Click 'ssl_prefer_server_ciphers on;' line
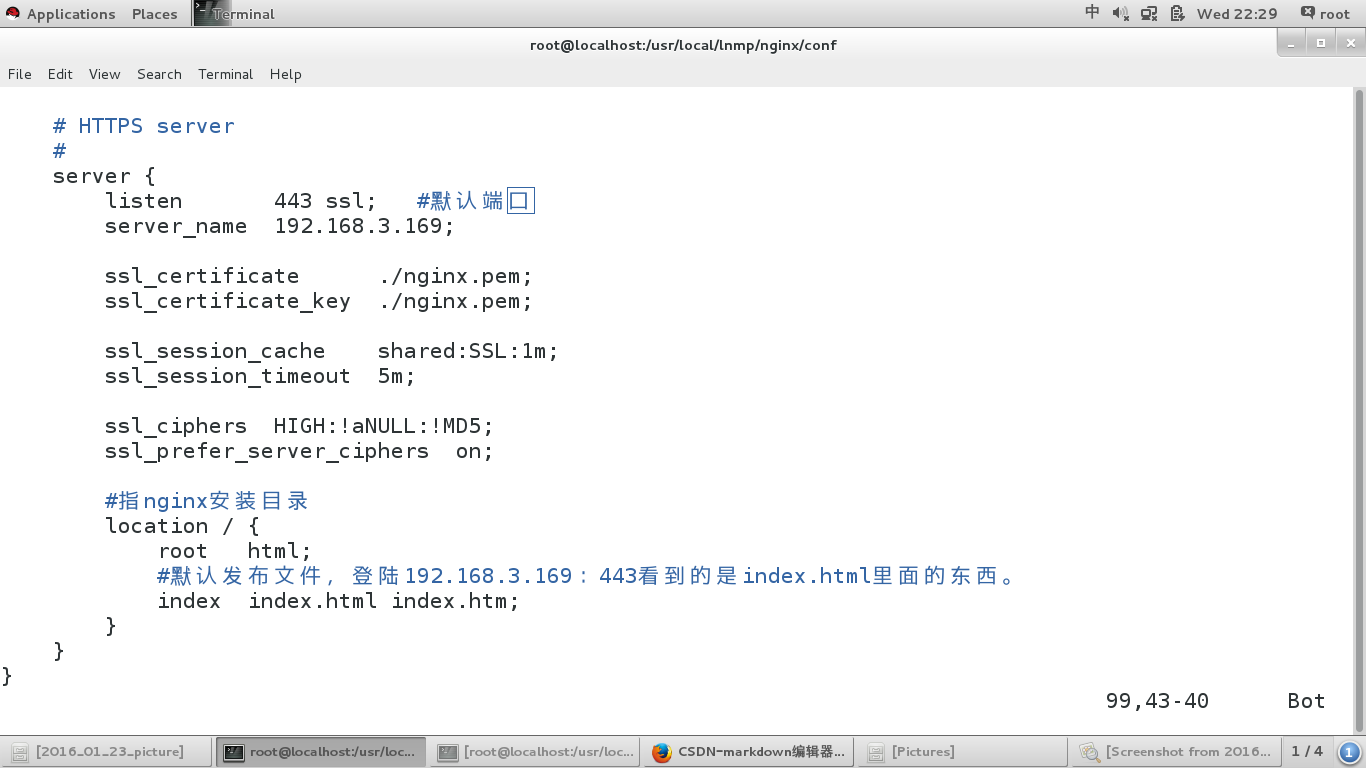The width and height of the screenshot is (1366, 768). tap(299, 451)
